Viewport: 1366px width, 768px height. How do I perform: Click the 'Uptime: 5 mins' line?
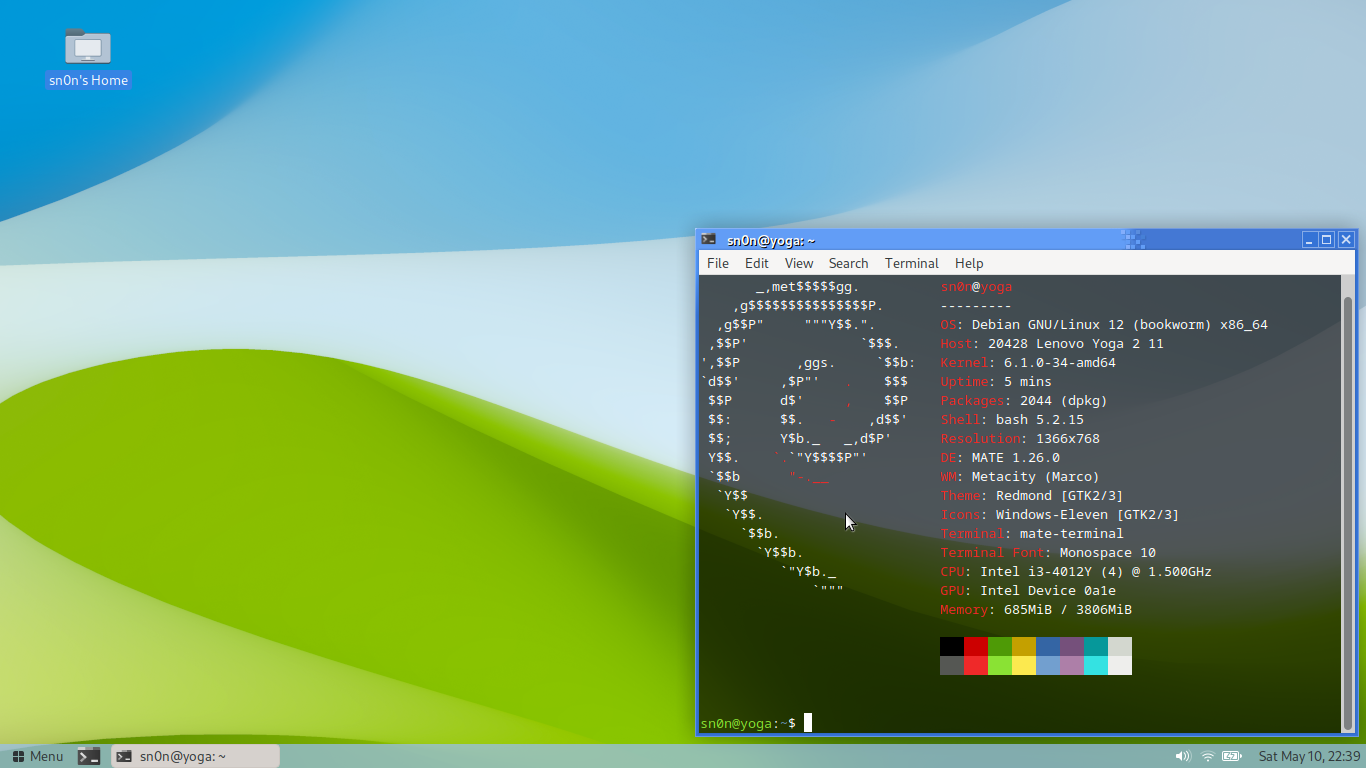(996, 382)
